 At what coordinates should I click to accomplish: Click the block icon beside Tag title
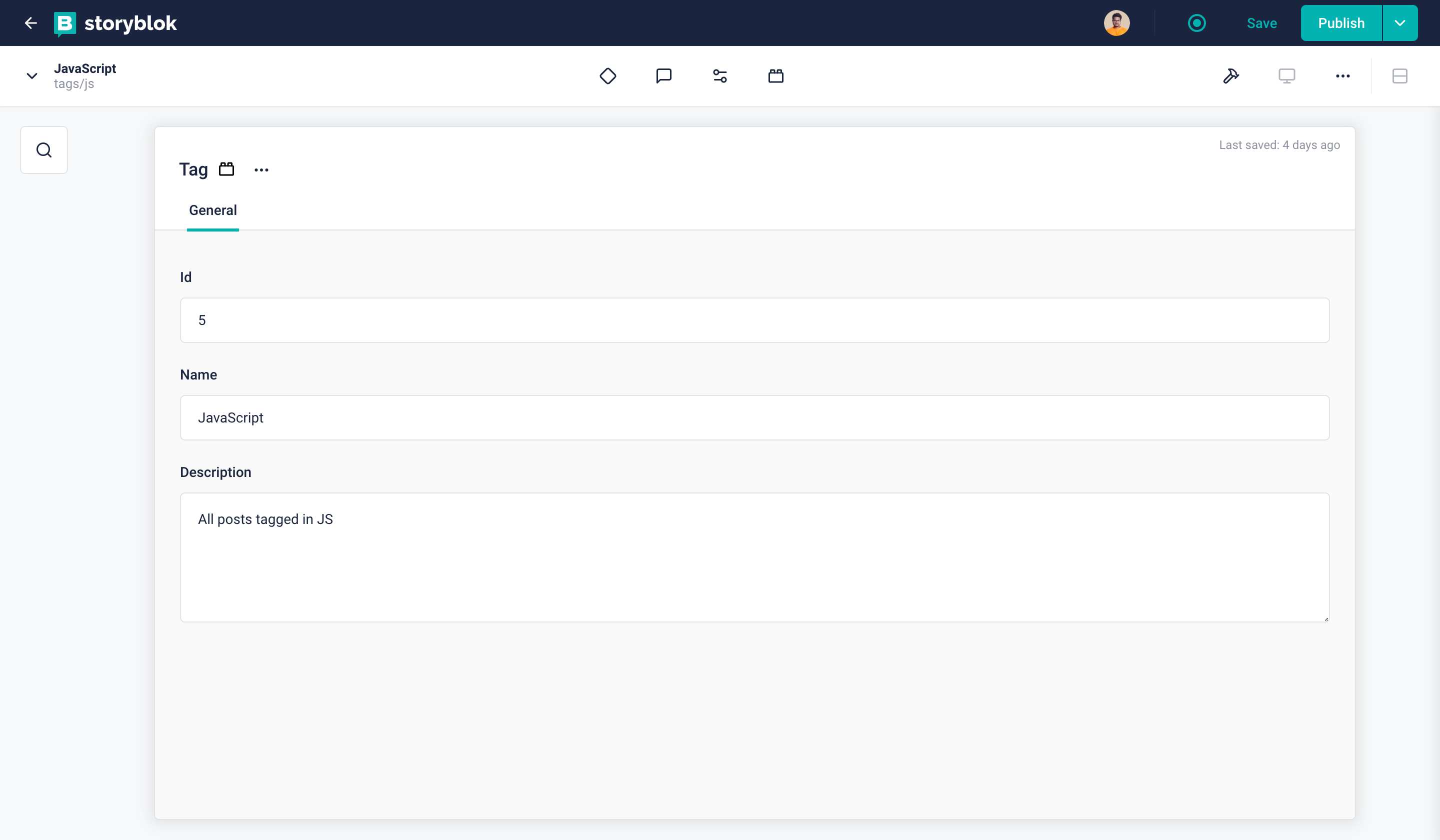tap(226, 169)
